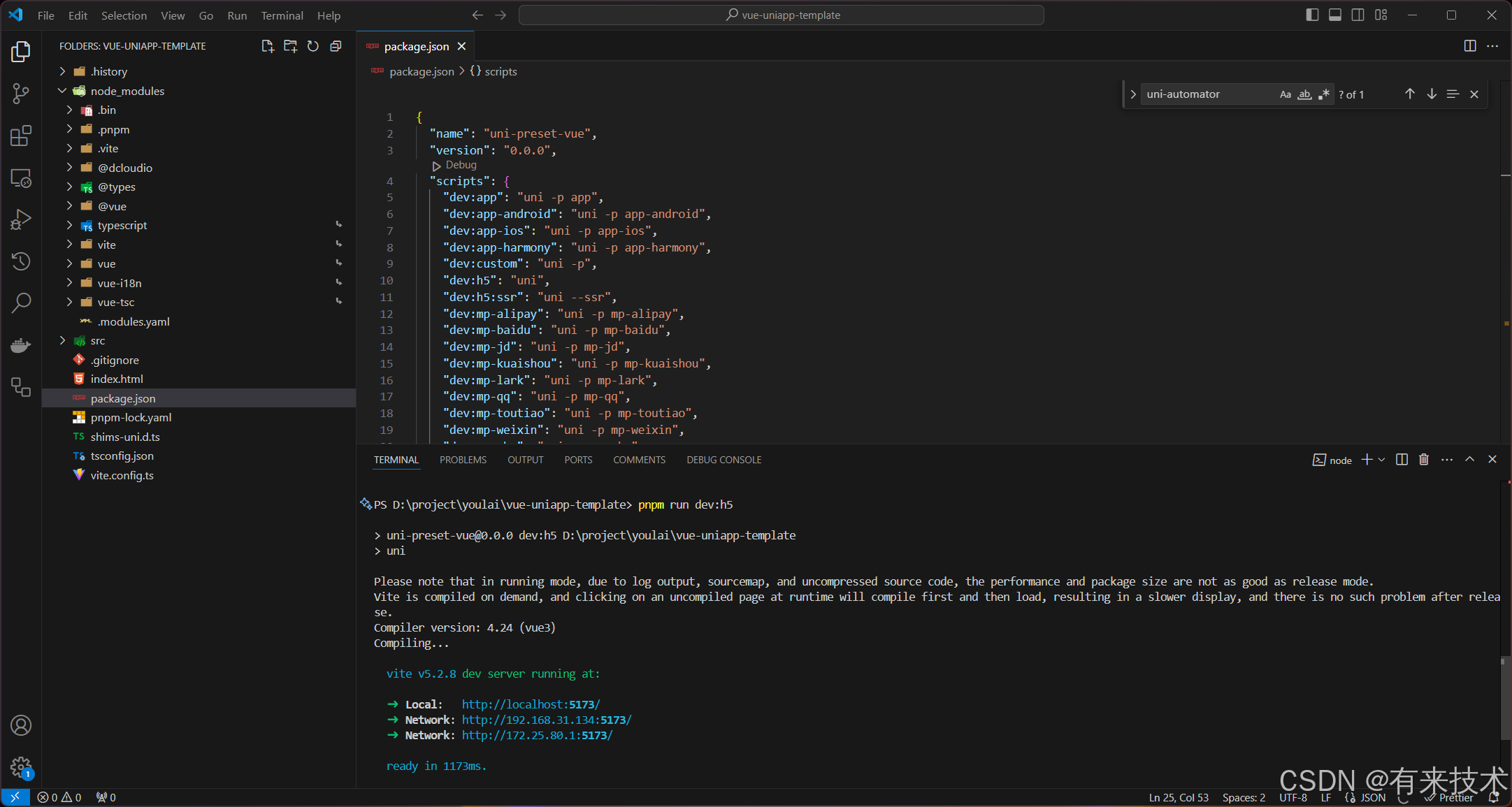Screen dimensions: 1512x807
Task: Open vite.config.ts in the file tree
Action: click(122, 475)
